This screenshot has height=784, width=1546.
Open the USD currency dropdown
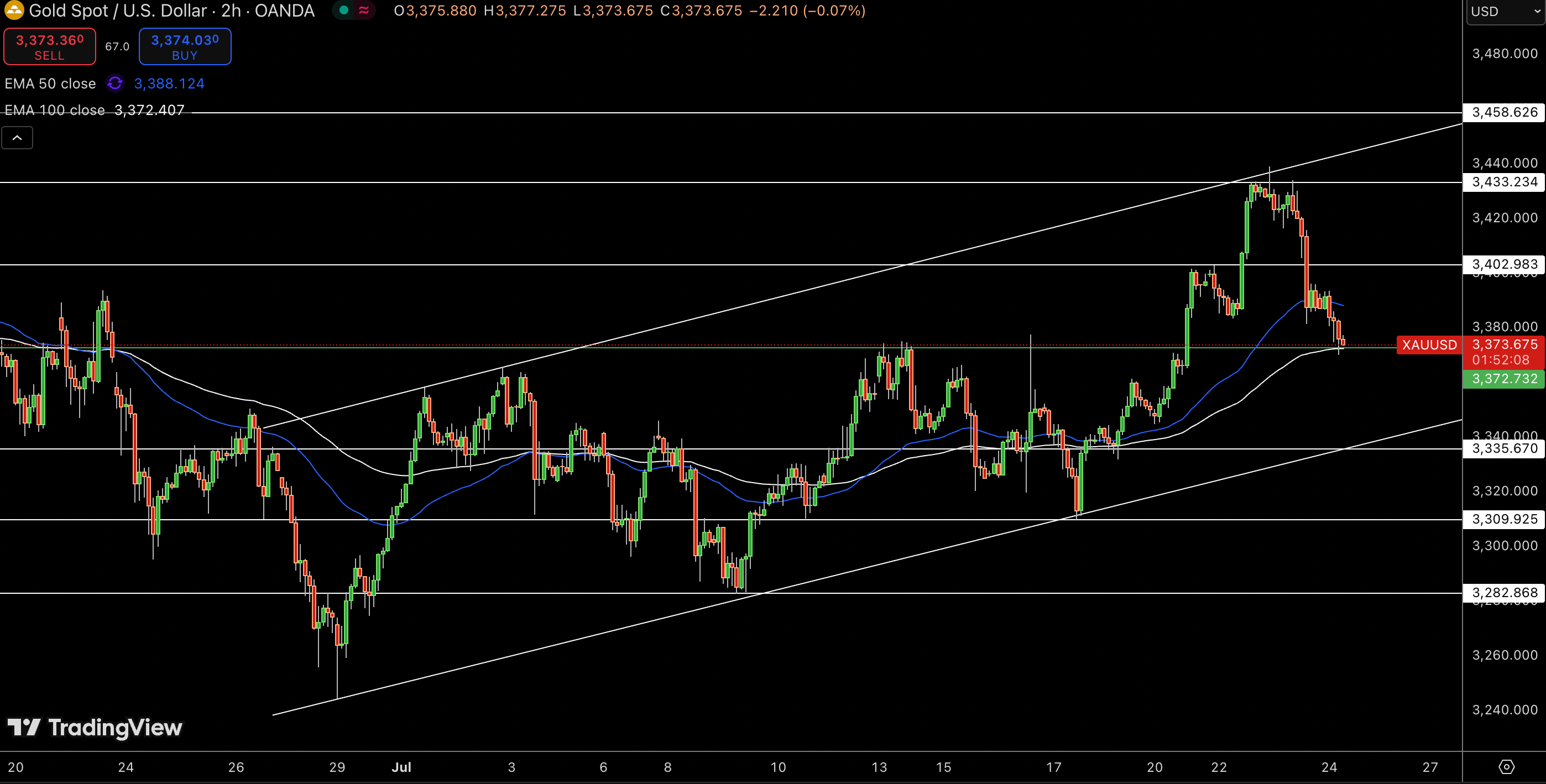1505,12
